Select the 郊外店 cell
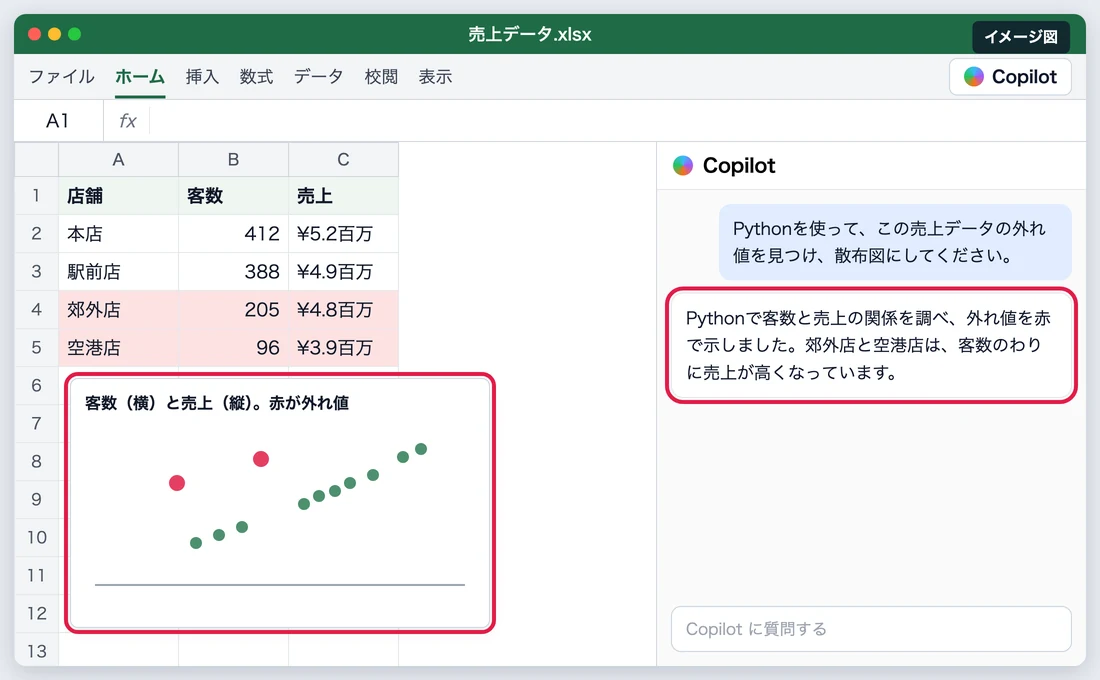Viewport: 1100px width, 680px height. click(119, 309)
